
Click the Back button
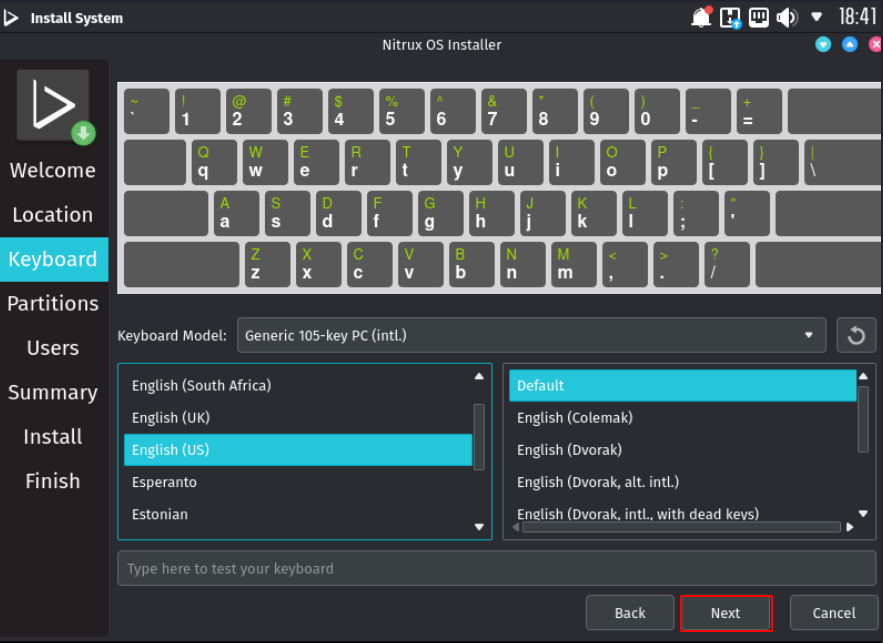point(630,613)
